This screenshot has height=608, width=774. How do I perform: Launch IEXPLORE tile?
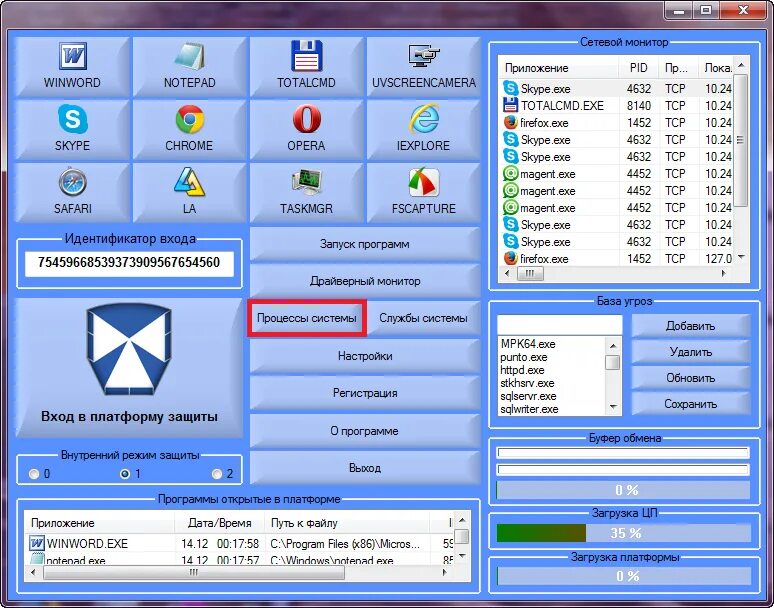pyautogui.click(x=424, y=130)
